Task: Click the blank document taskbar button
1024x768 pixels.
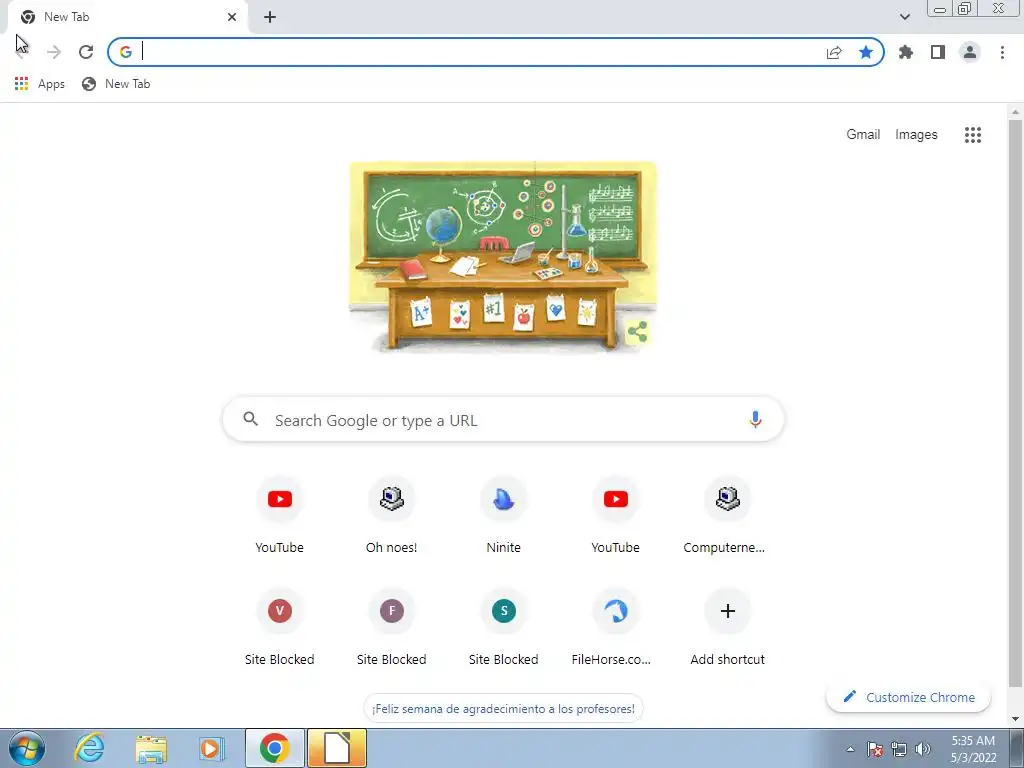Action: point(337,748)
